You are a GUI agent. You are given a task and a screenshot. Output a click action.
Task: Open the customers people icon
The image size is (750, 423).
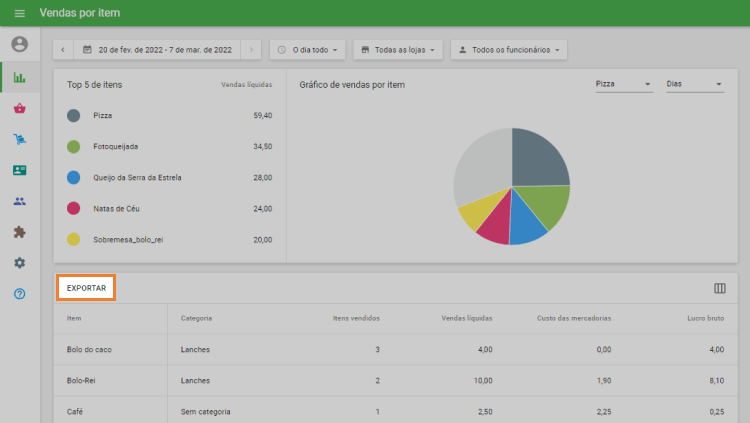(19, 201)
